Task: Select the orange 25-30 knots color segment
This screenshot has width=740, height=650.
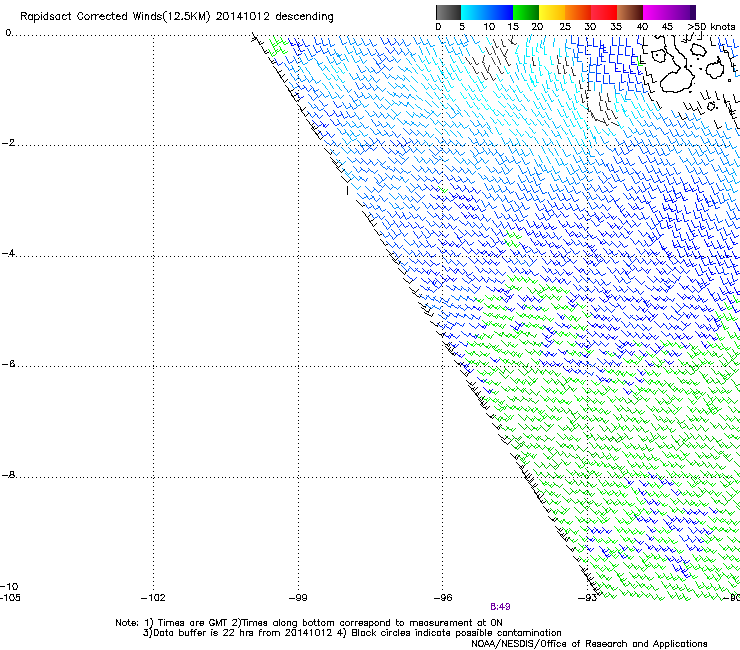Action: point(578,12)
